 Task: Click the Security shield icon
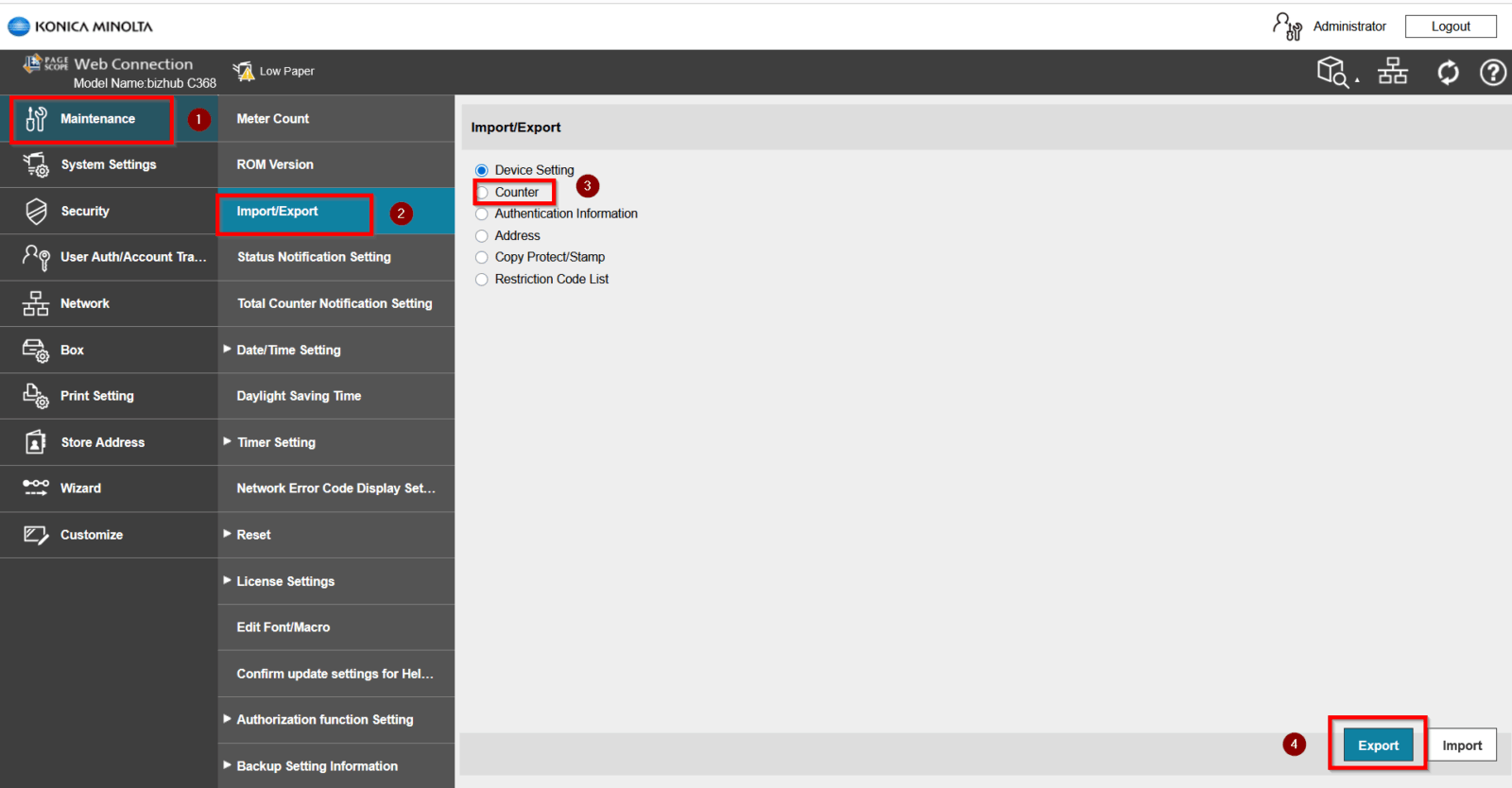point(36,211)
